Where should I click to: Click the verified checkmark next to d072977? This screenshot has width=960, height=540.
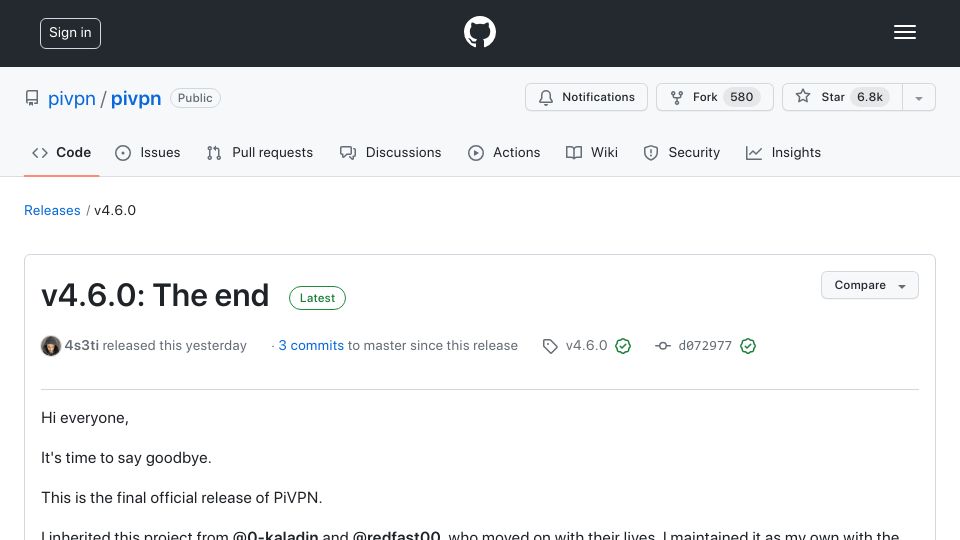[748, 346]
